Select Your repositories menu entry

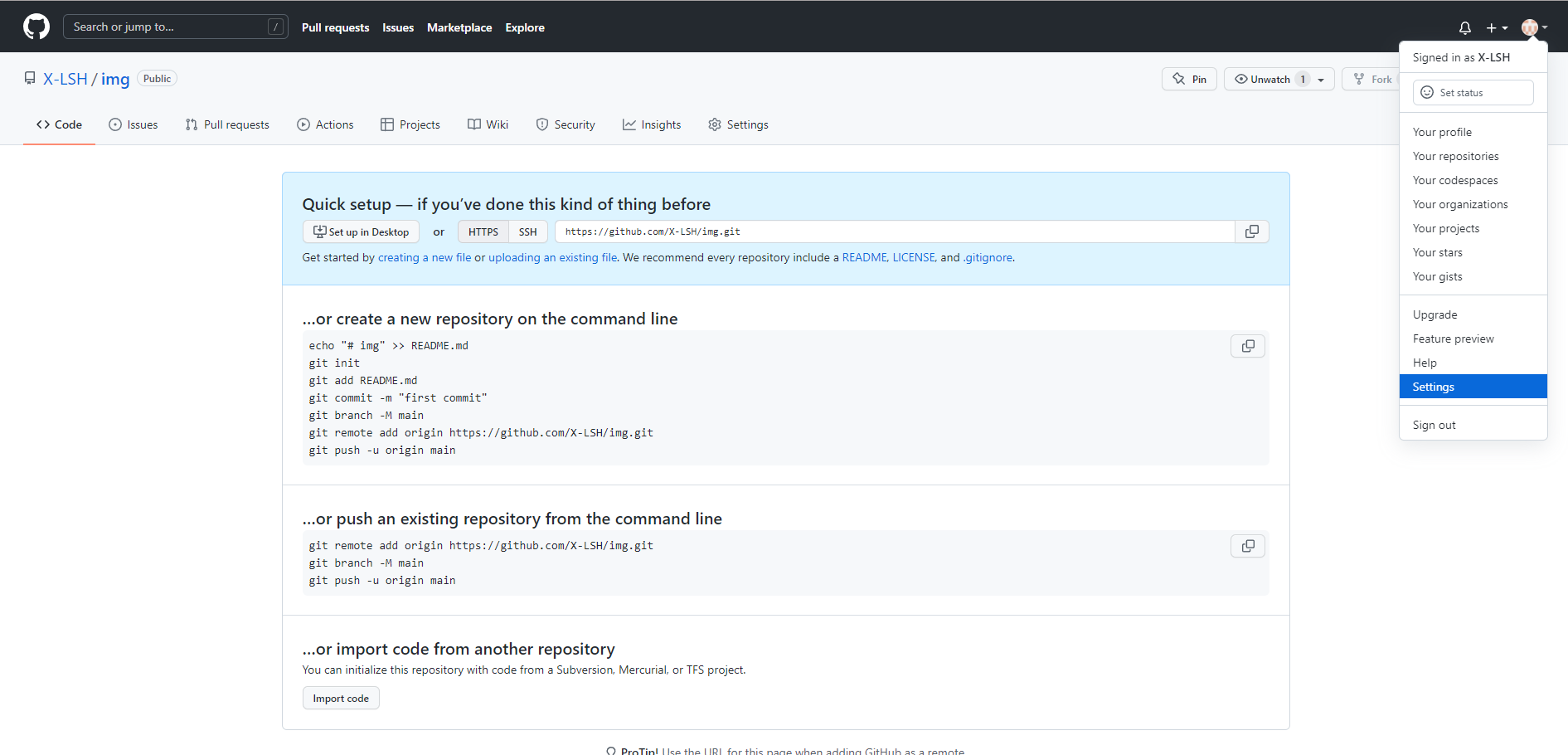point(1473,156)
